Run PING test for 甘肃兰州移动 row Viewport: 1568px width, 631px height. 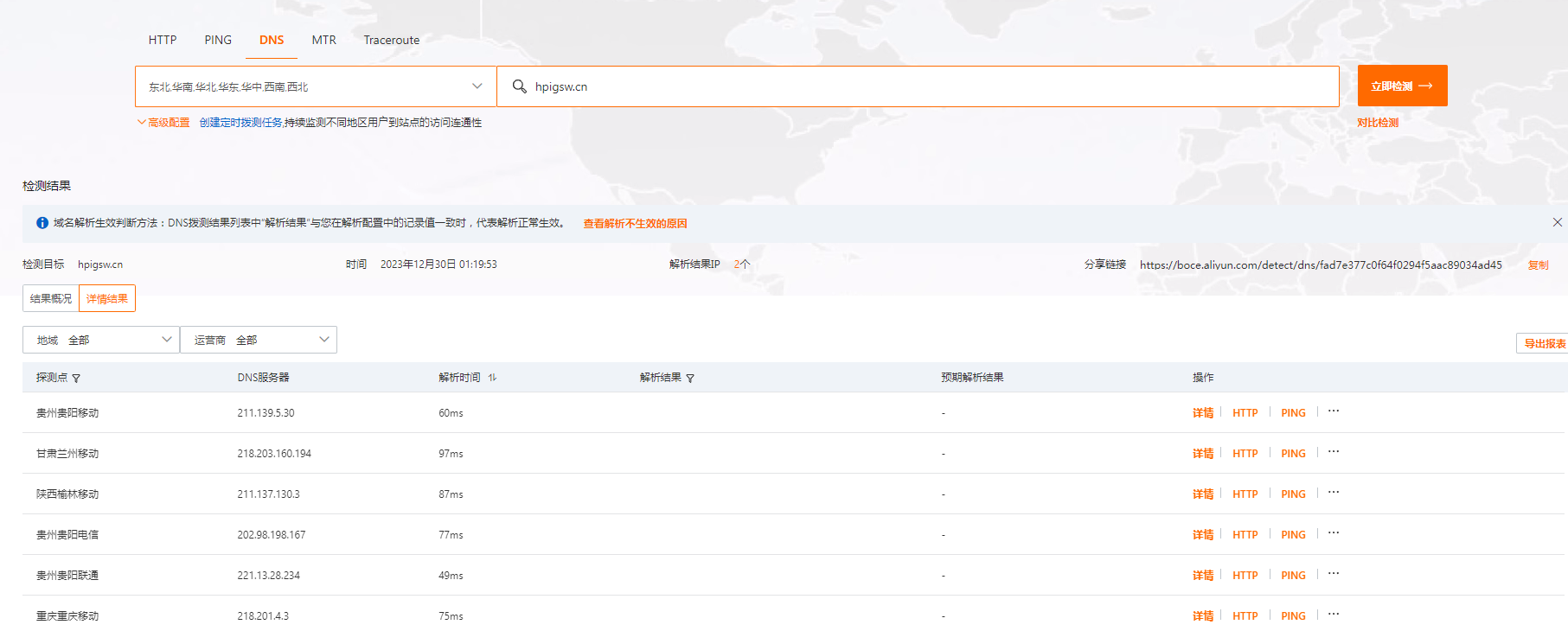[1294, 454]
